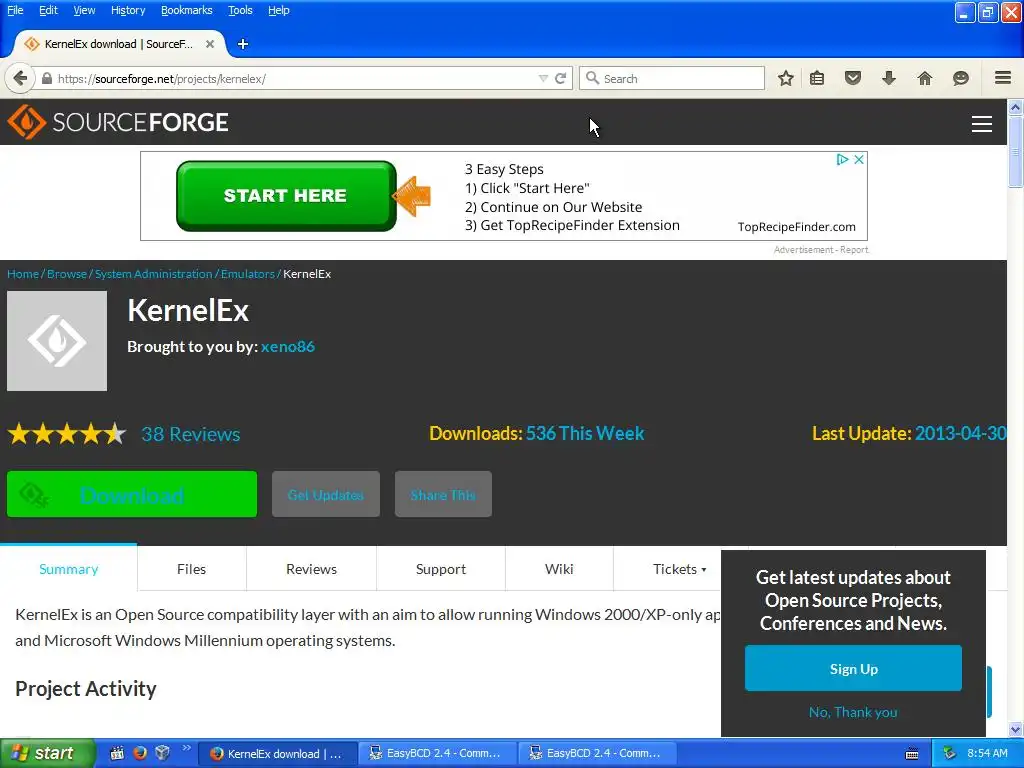
Task: Click 536 This Week downloads link
Action: pos(585,434)
